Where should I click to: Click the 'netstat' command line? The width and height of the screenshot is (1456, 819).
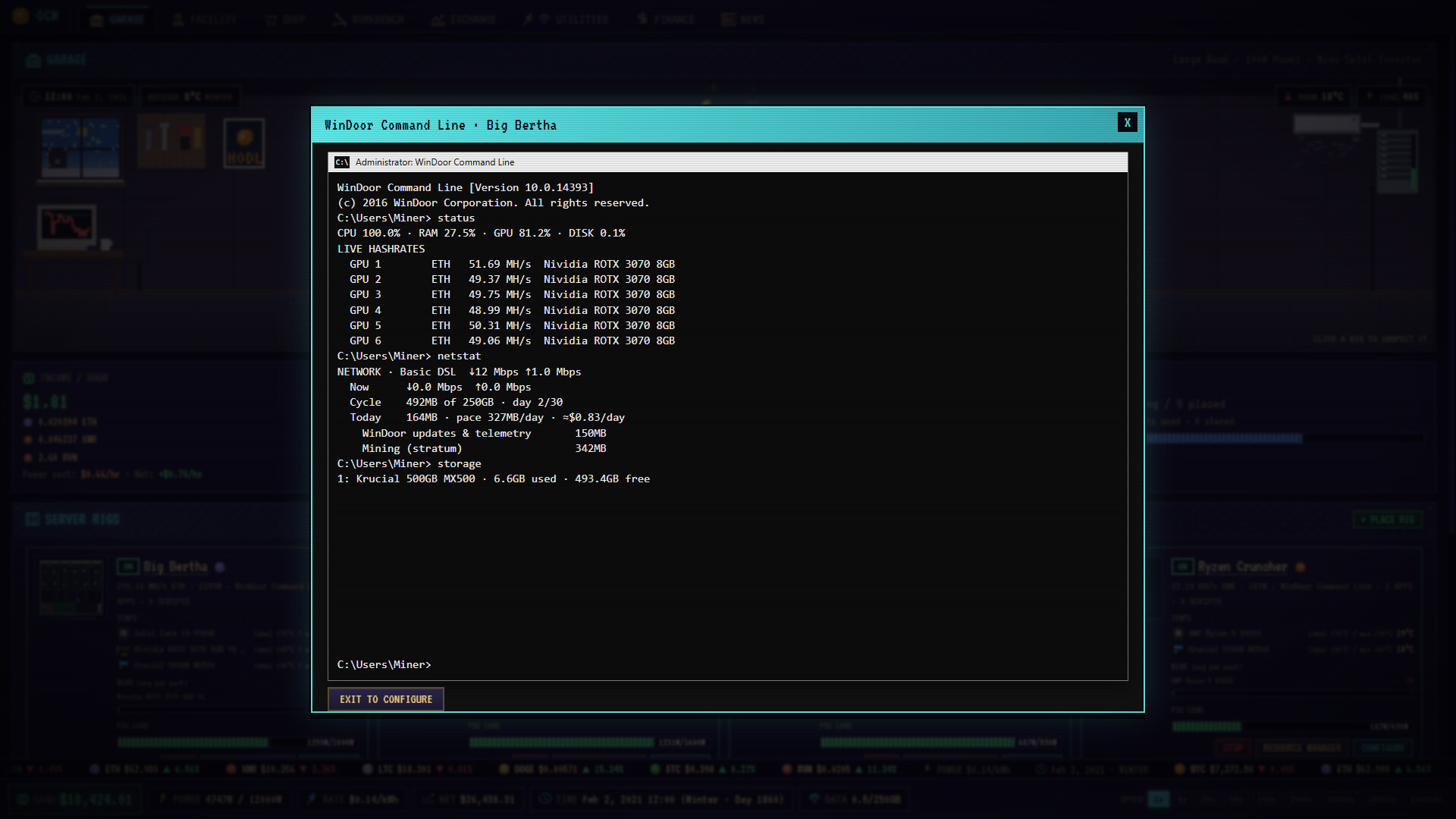pyautogui.click(x=409, y=356)
